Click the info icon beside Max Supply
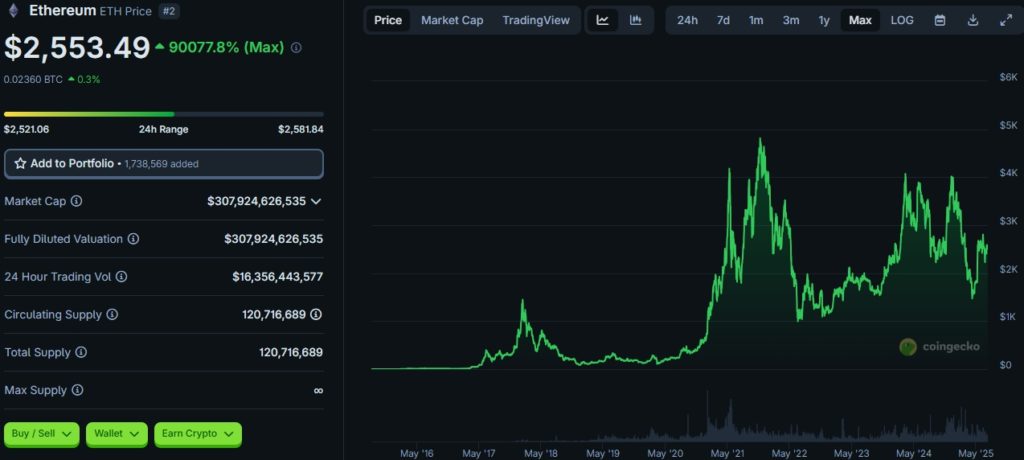 tap(77, 390)
